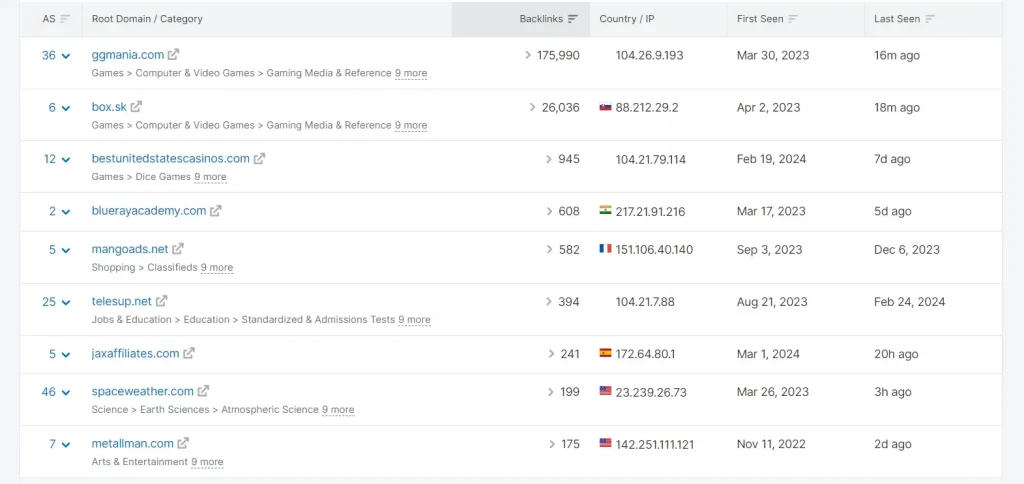Expand 582 backlinks arrow for mangoads.net

point(549,250)
